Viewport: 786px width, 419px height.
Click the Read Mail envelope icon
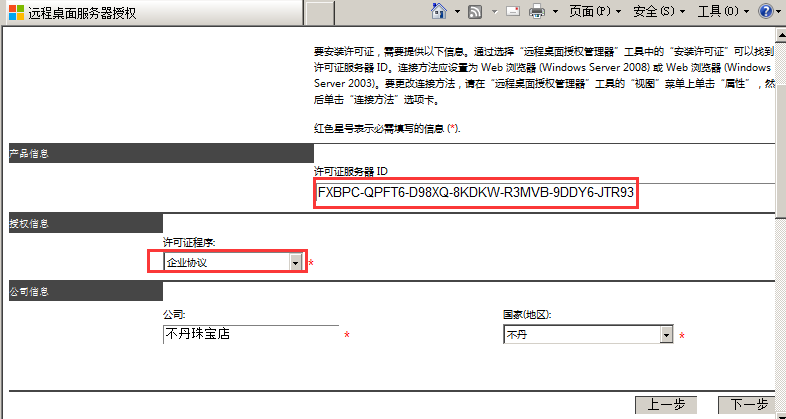click(x=512, y=12)
